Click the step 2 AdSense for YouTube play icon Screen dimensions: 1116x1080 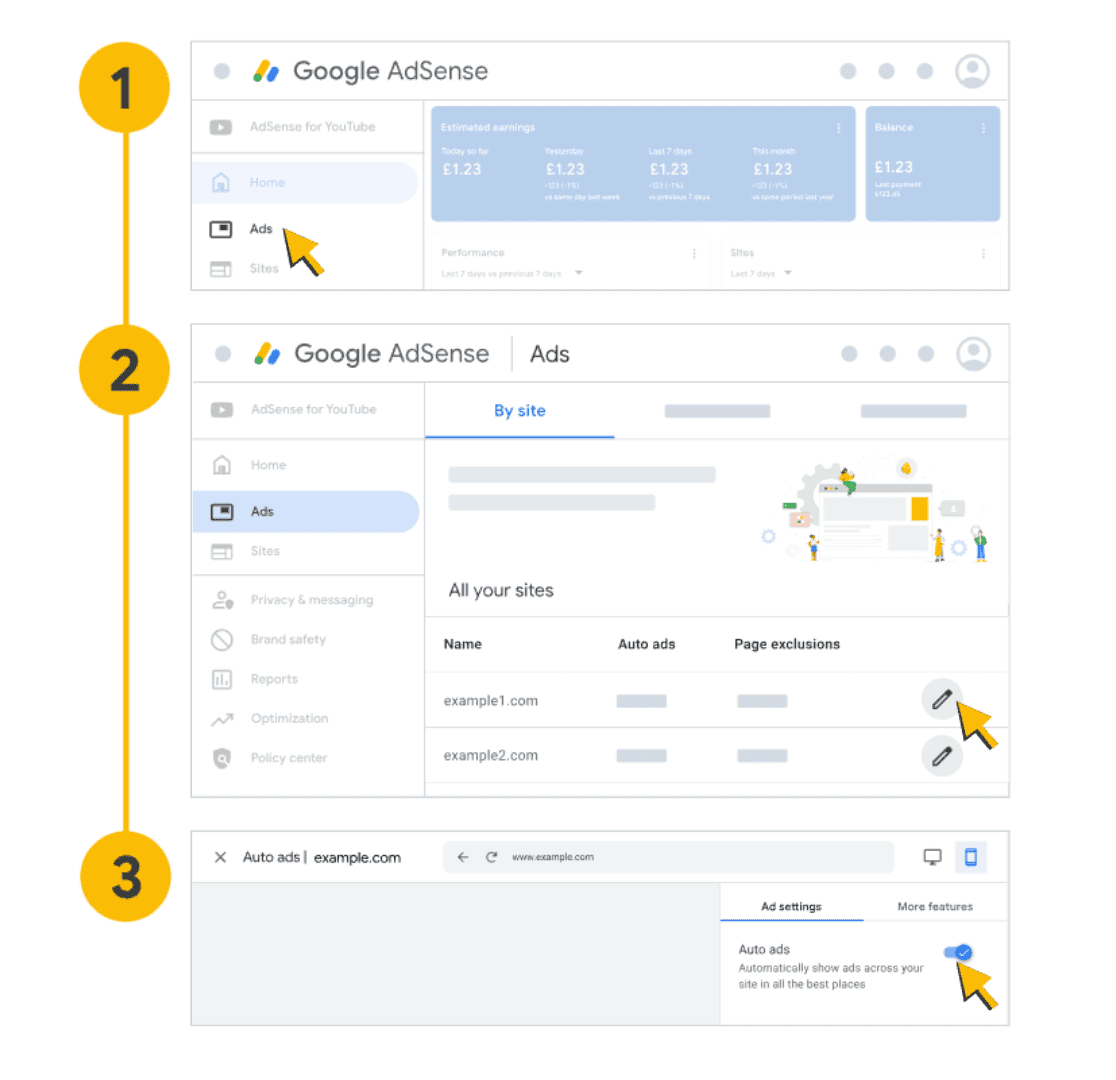click(222, 410)
